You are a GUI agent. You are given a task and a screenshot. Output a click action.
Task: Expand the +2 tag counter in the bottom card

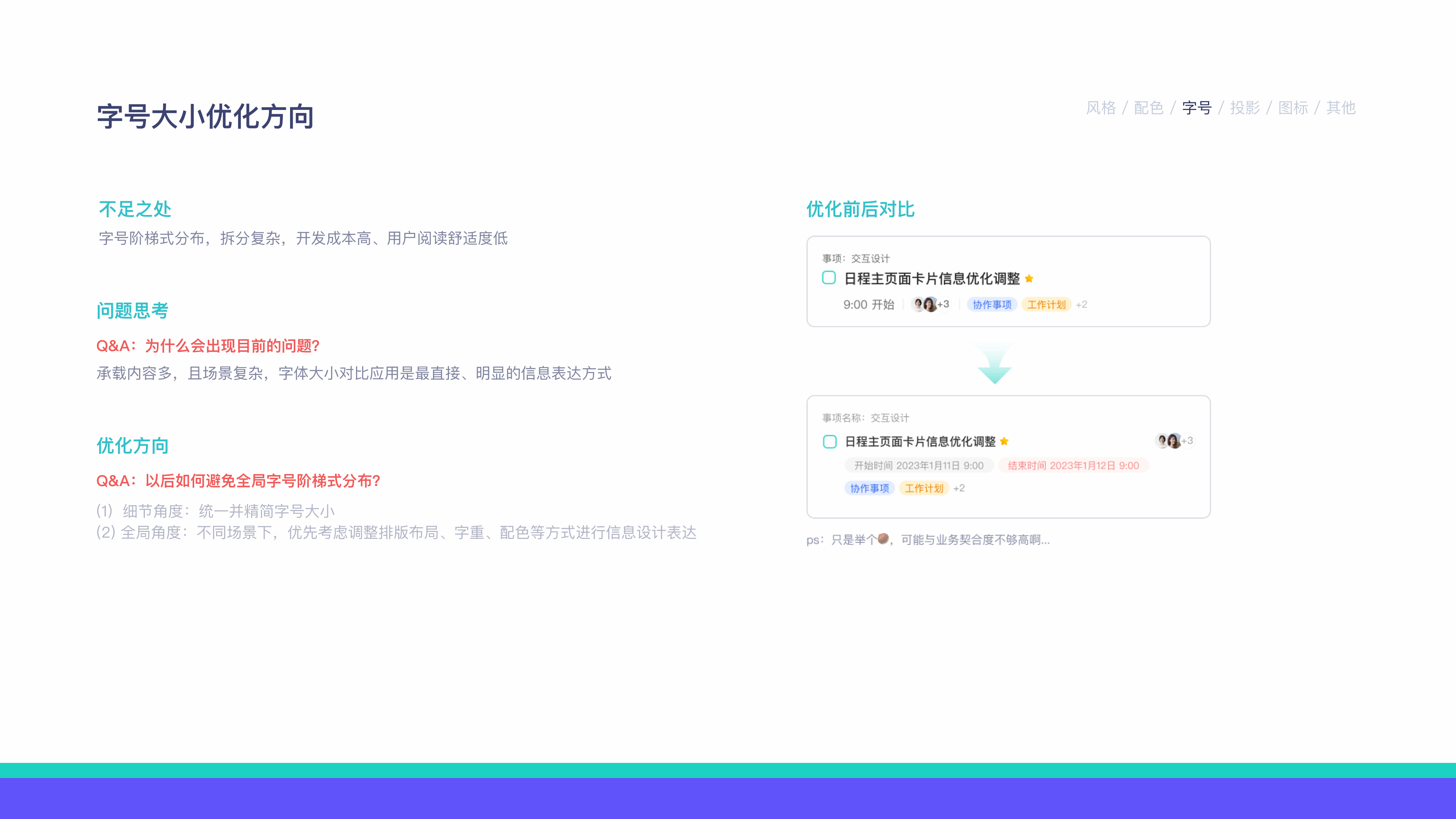coord(959,488)
